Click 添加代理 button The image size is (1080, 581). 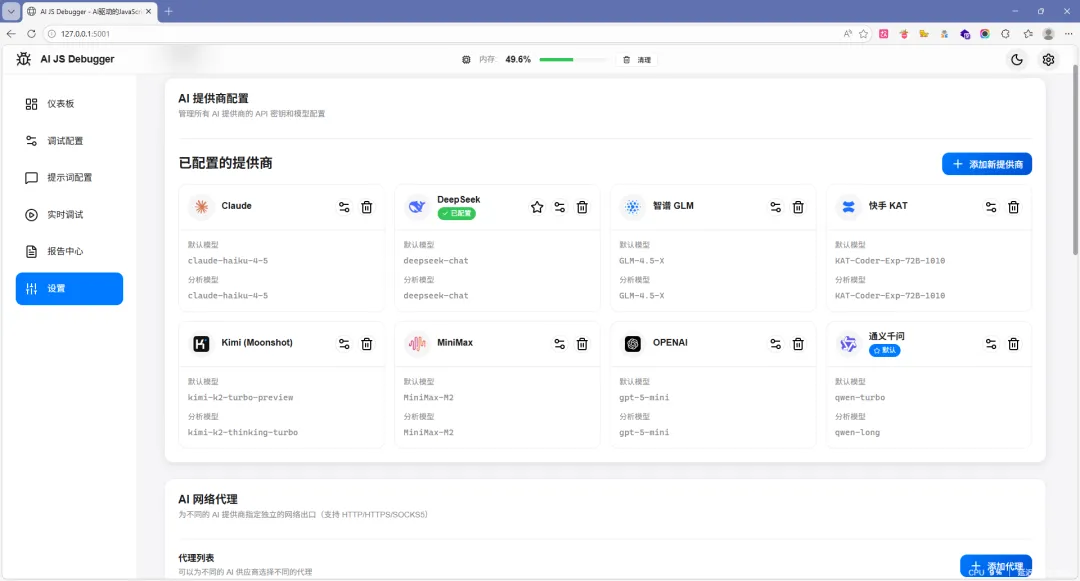(995, 566)
